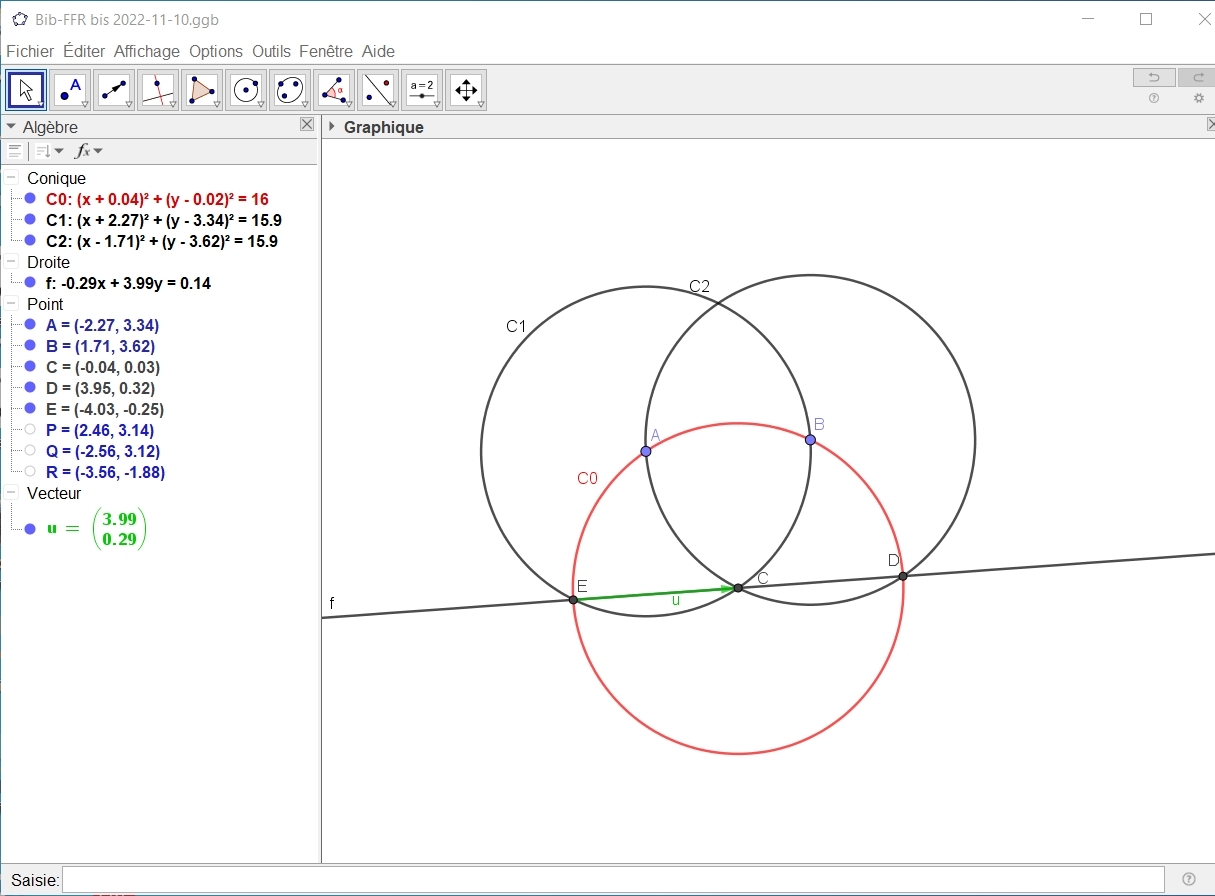Select the Angle measurement tool
1215x896 pixels.
(x=334, y=90)
